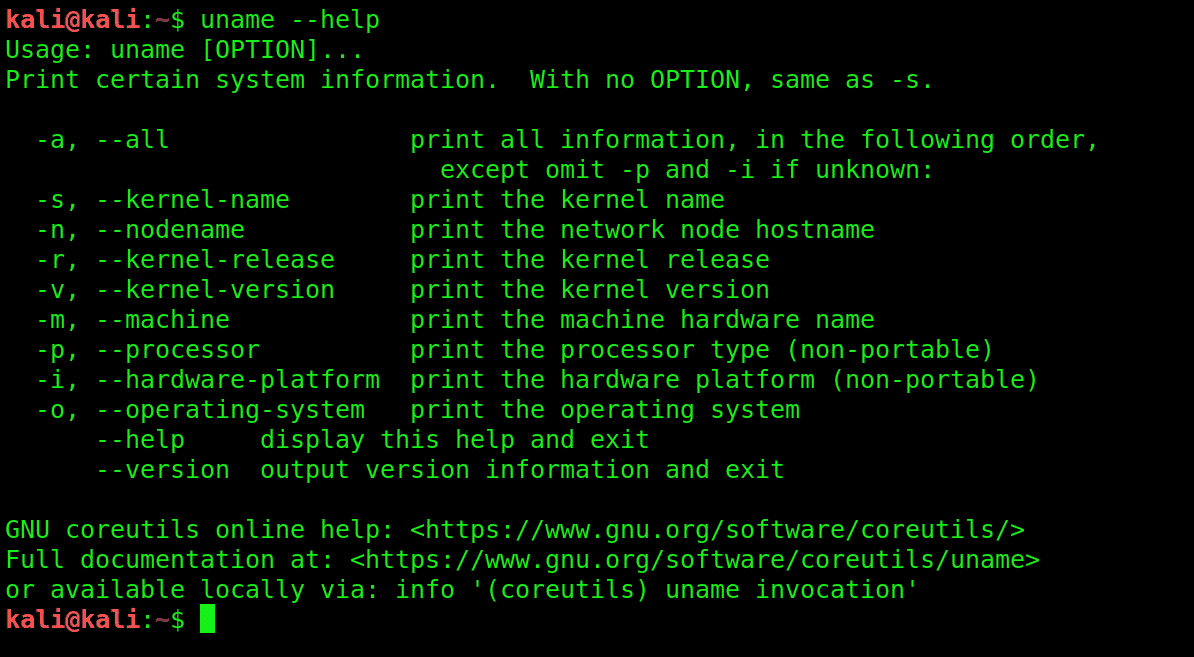Click the "--help" option in the options list

click(140, 440)
